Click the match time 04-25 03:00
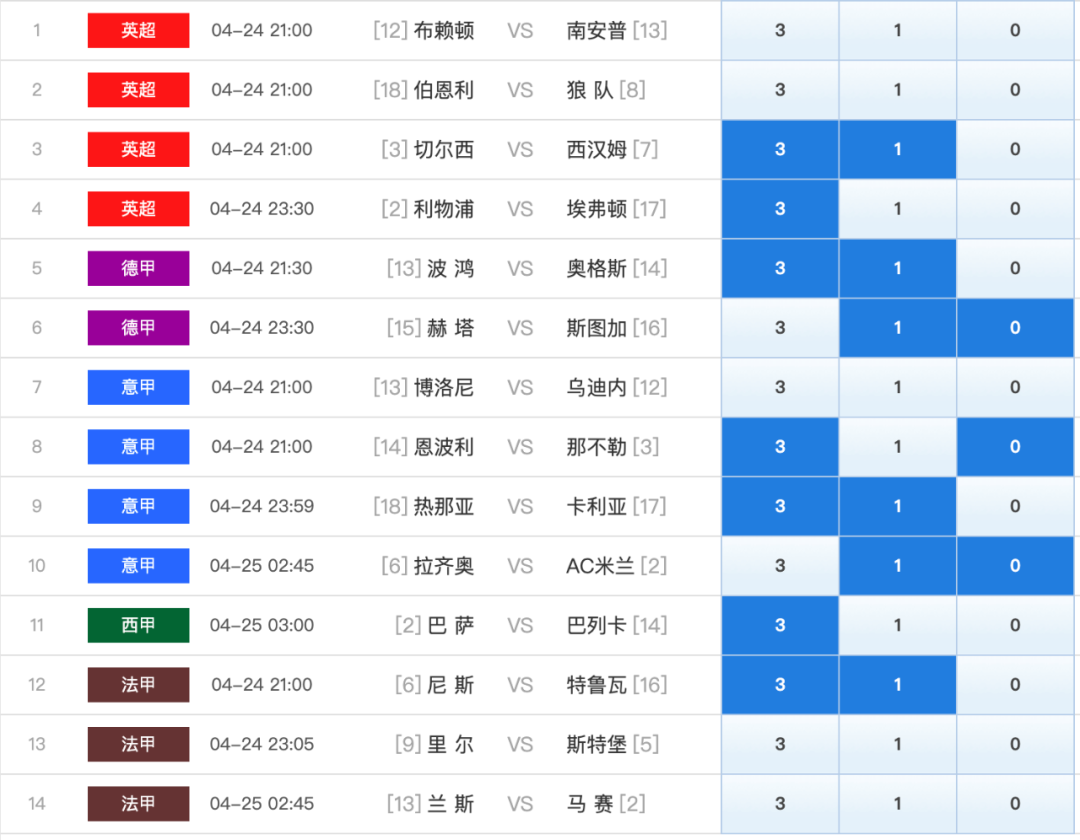The width and height of the screenshot is (1080, 840). tap(262, 625)
